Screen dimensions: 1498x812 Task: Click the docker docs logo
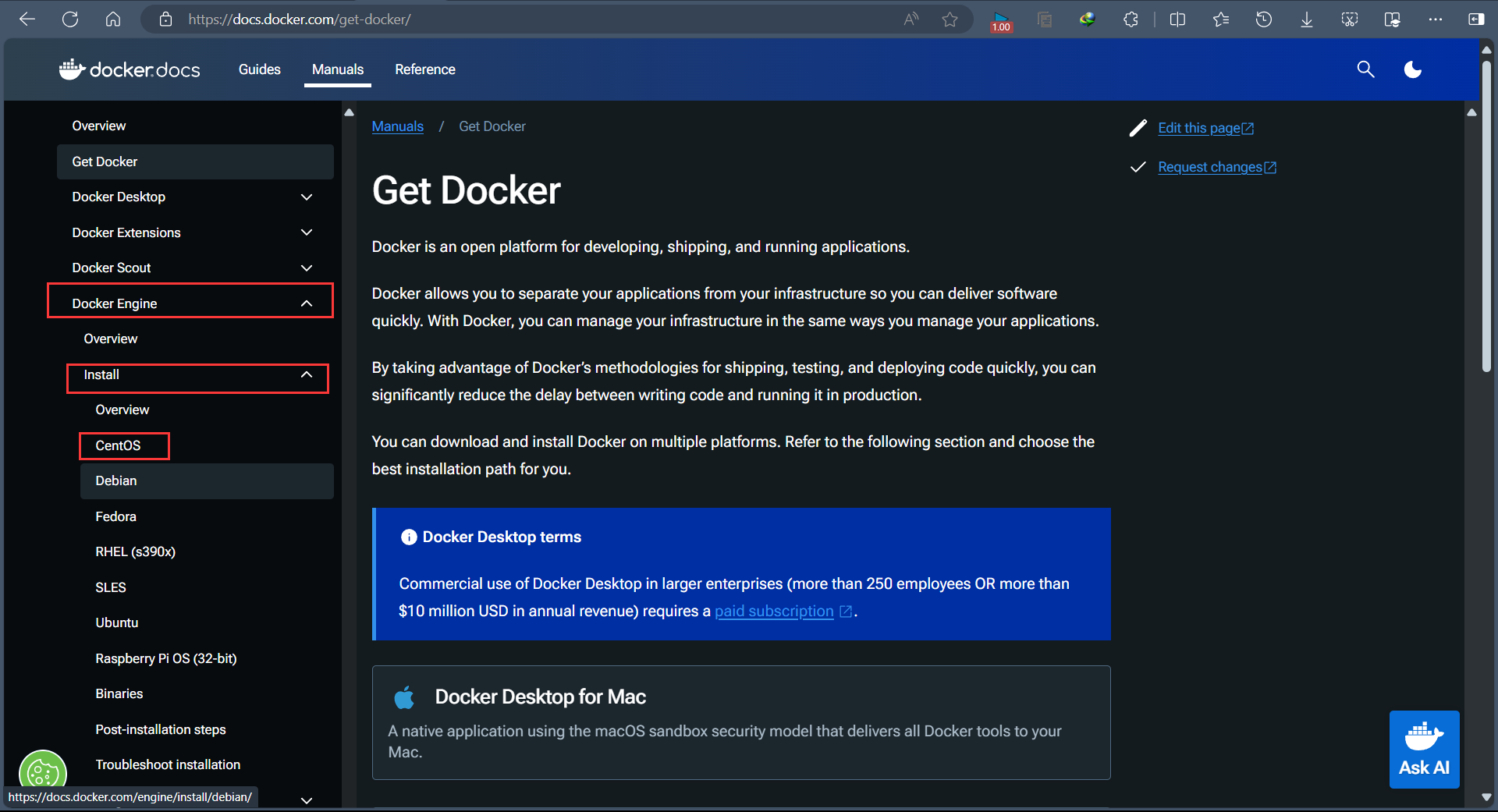(130, 69)
